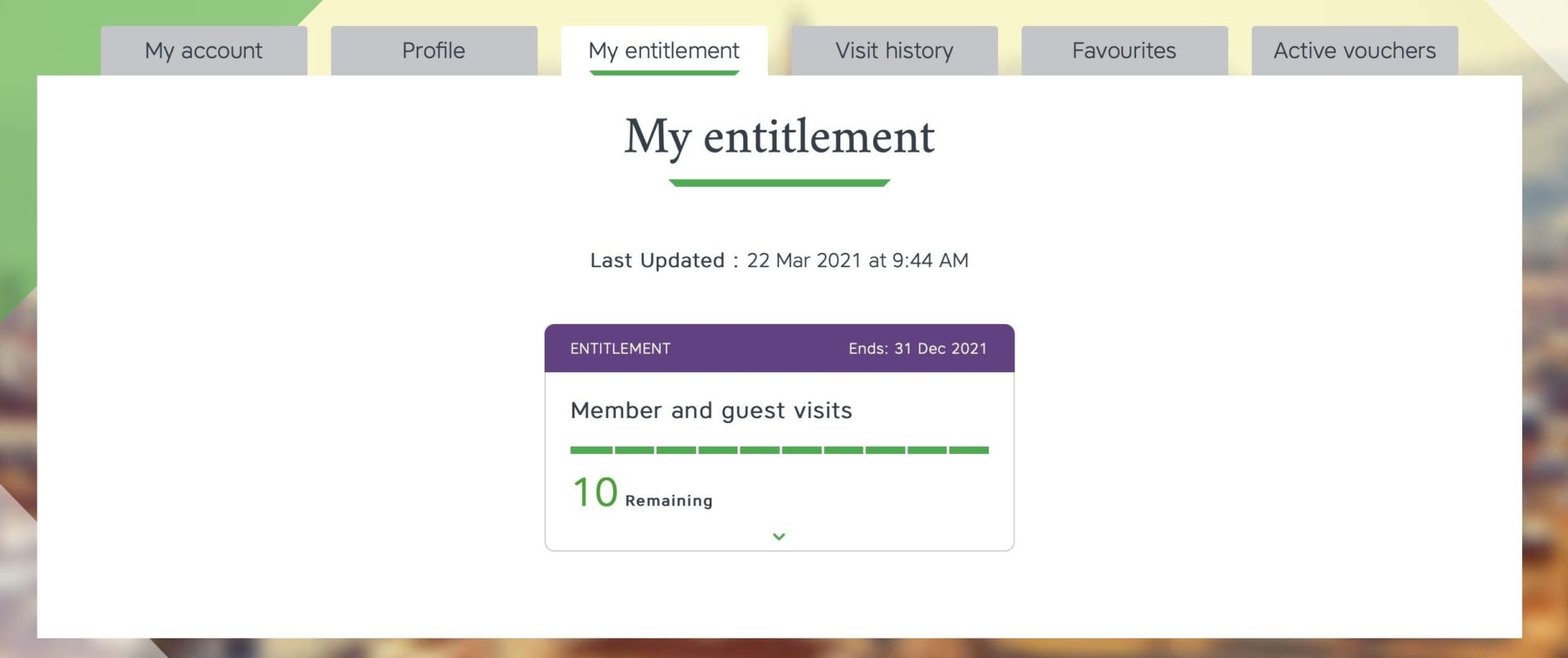Click the ENTITLEMENT label in purple header

point(620,349)
